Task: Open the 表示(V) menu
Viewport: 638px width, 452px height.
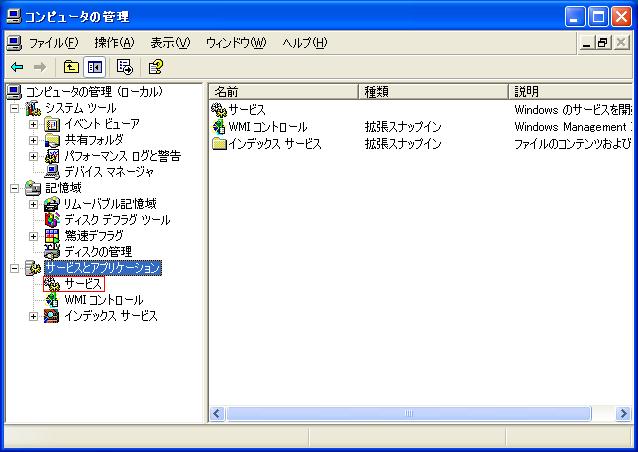Action: (x=170, y=43)
